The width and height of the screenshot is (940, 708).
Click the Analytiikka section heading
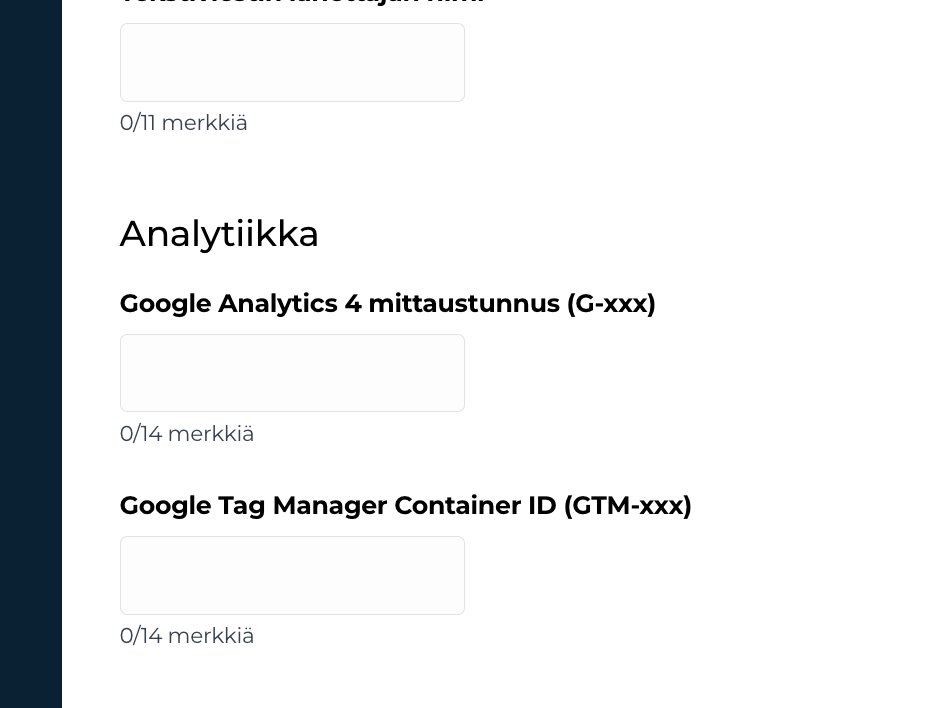point(219,234)
